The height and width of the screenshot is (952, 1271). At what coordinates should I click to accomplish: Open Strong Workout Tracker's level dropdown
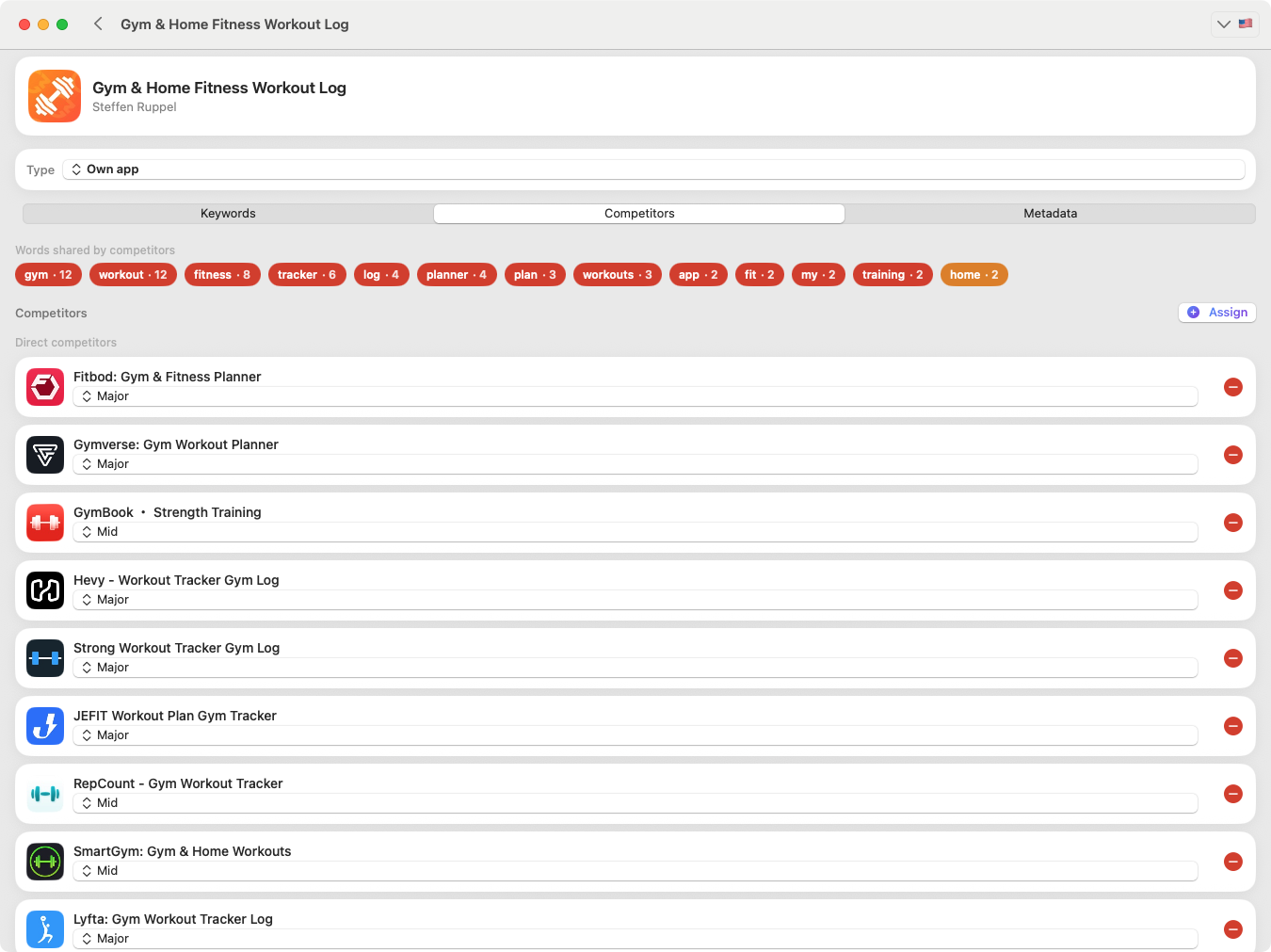[x=635, y=668]
